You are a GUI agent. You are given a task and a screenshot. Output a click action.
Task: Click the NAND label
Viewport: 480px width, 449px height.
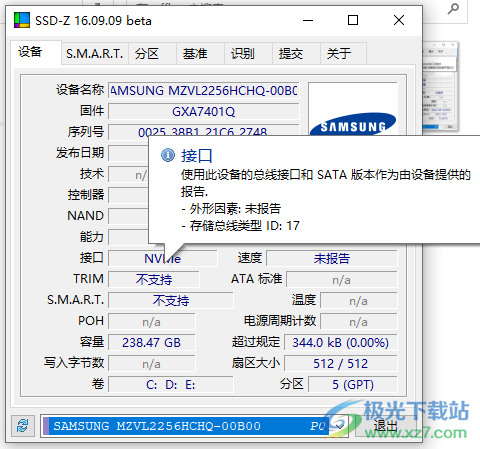[x=85, y=216]
